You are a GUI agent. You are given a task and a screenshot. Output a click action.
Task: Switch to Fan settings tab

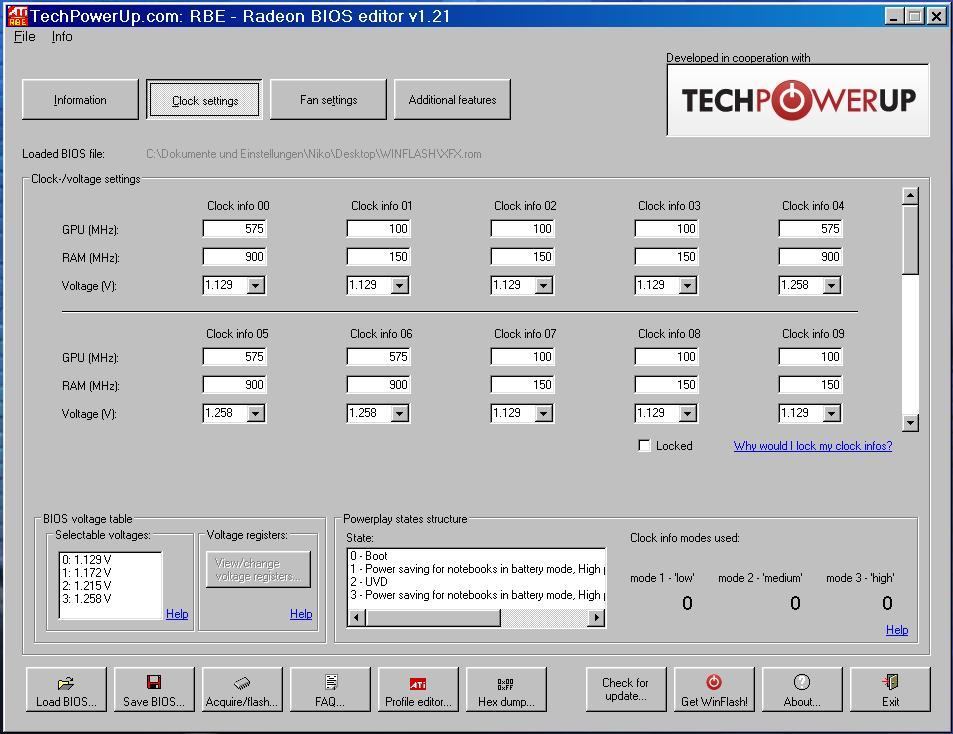tap(328, 100)
